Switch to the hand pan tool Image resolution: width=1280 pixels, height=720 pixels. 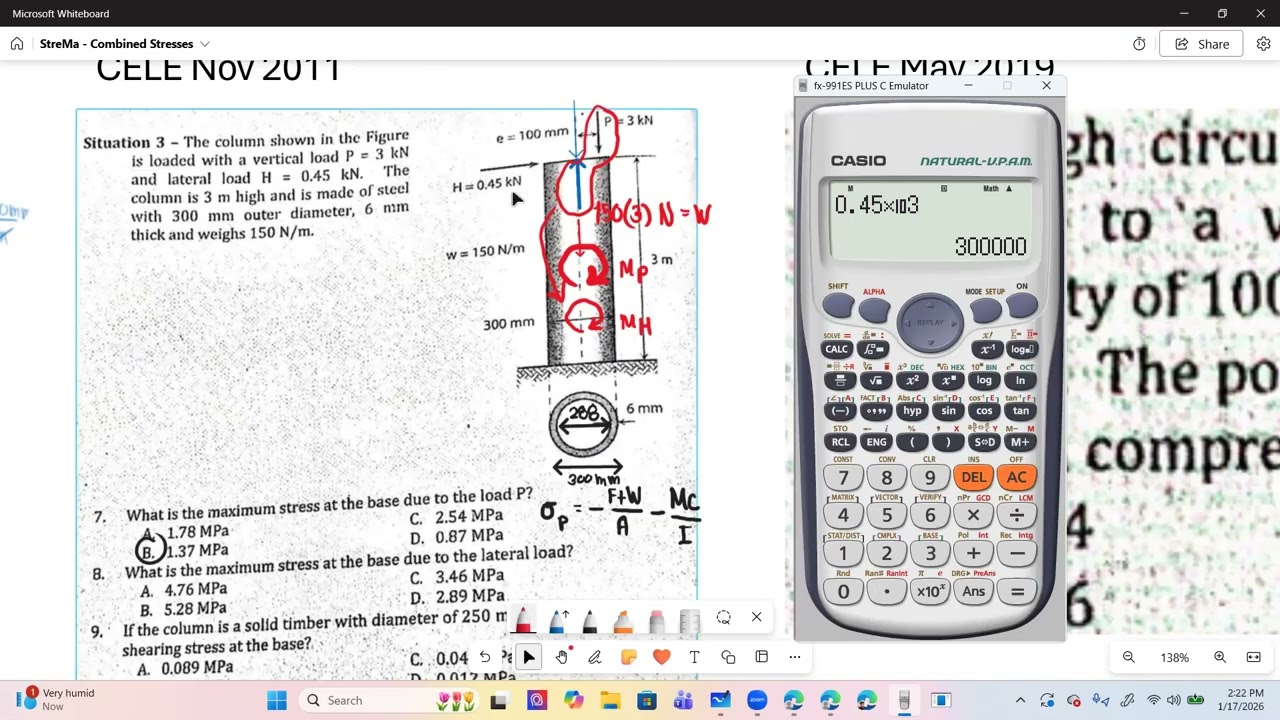562,657
